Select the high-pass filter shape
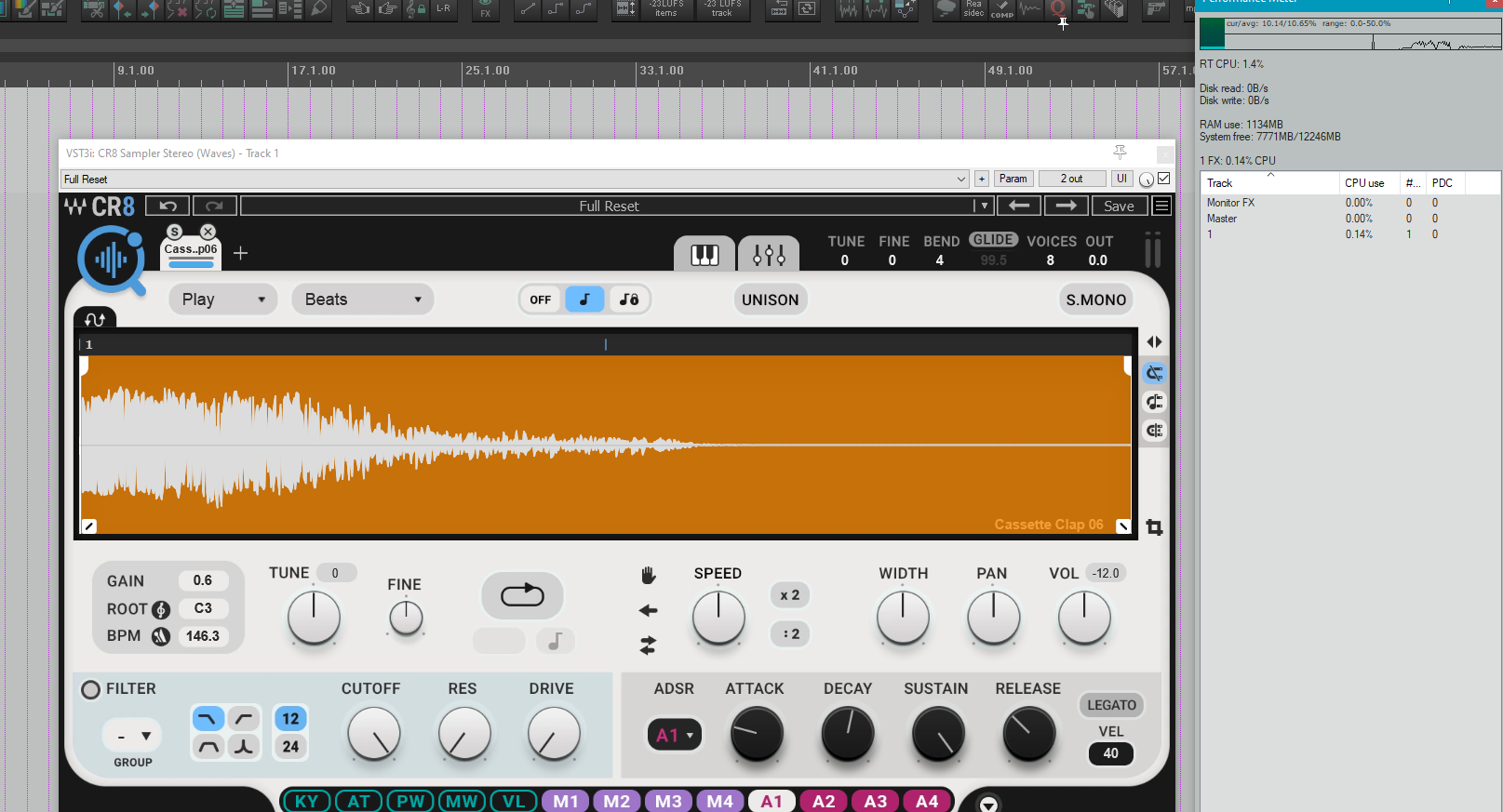The image size is (1503, 812). (244, 719)
